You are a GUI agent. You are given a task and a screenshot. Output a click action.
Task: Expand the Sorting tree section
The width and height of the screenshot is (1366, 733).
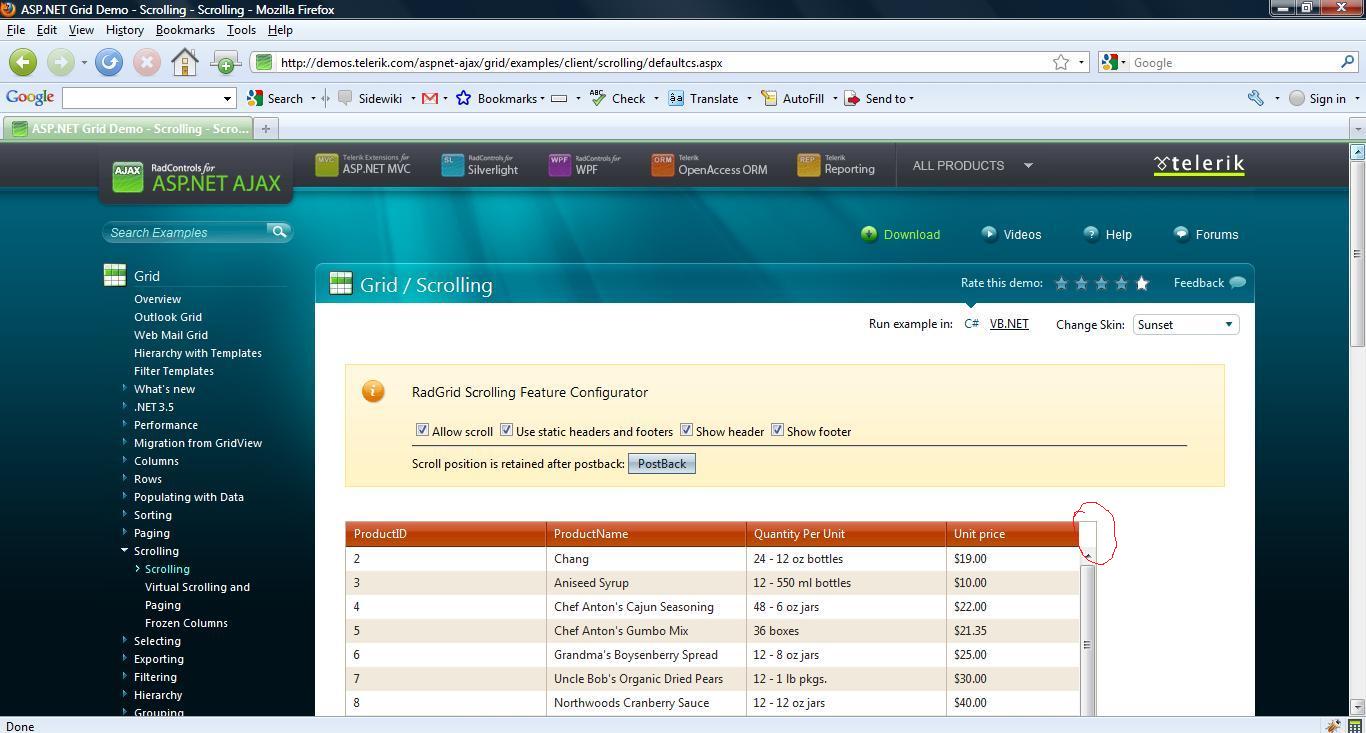tap(125, 514)
